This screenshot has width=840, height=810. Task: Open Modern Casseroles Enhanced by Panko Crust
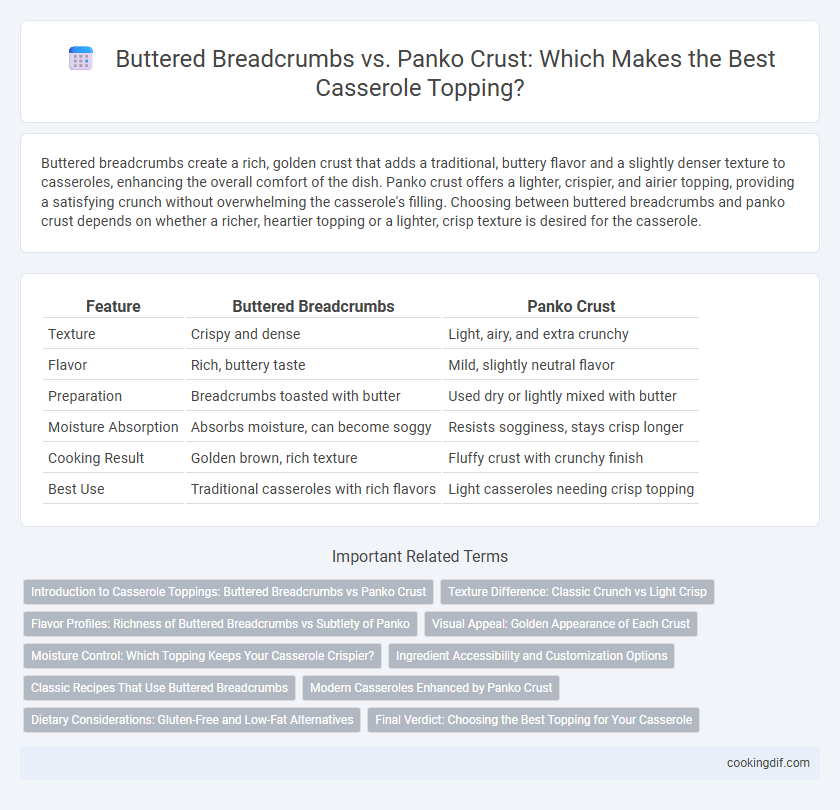tap(431, 688)
